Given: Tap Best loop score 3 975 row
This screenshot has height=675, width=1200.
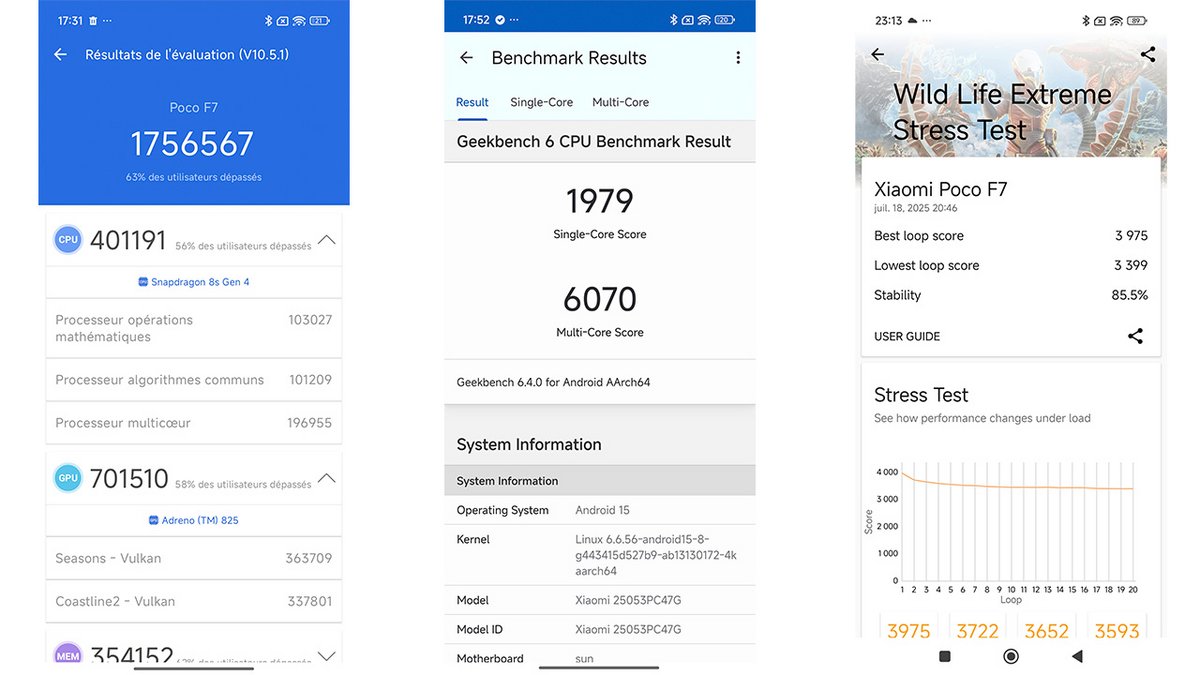Looking at the screenshot, I should [1011, 236].
